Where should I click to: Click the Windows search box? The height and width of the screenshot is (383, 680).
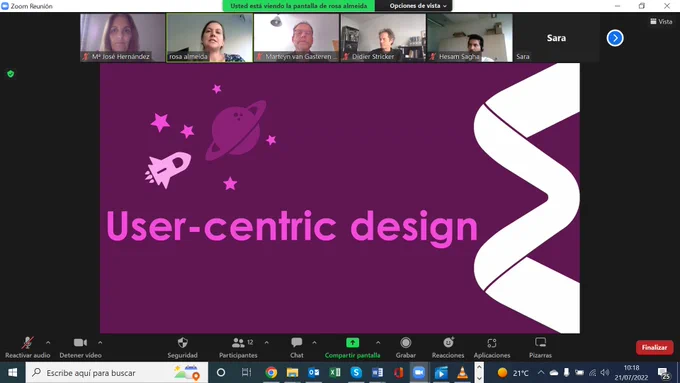tap(117, 373)
